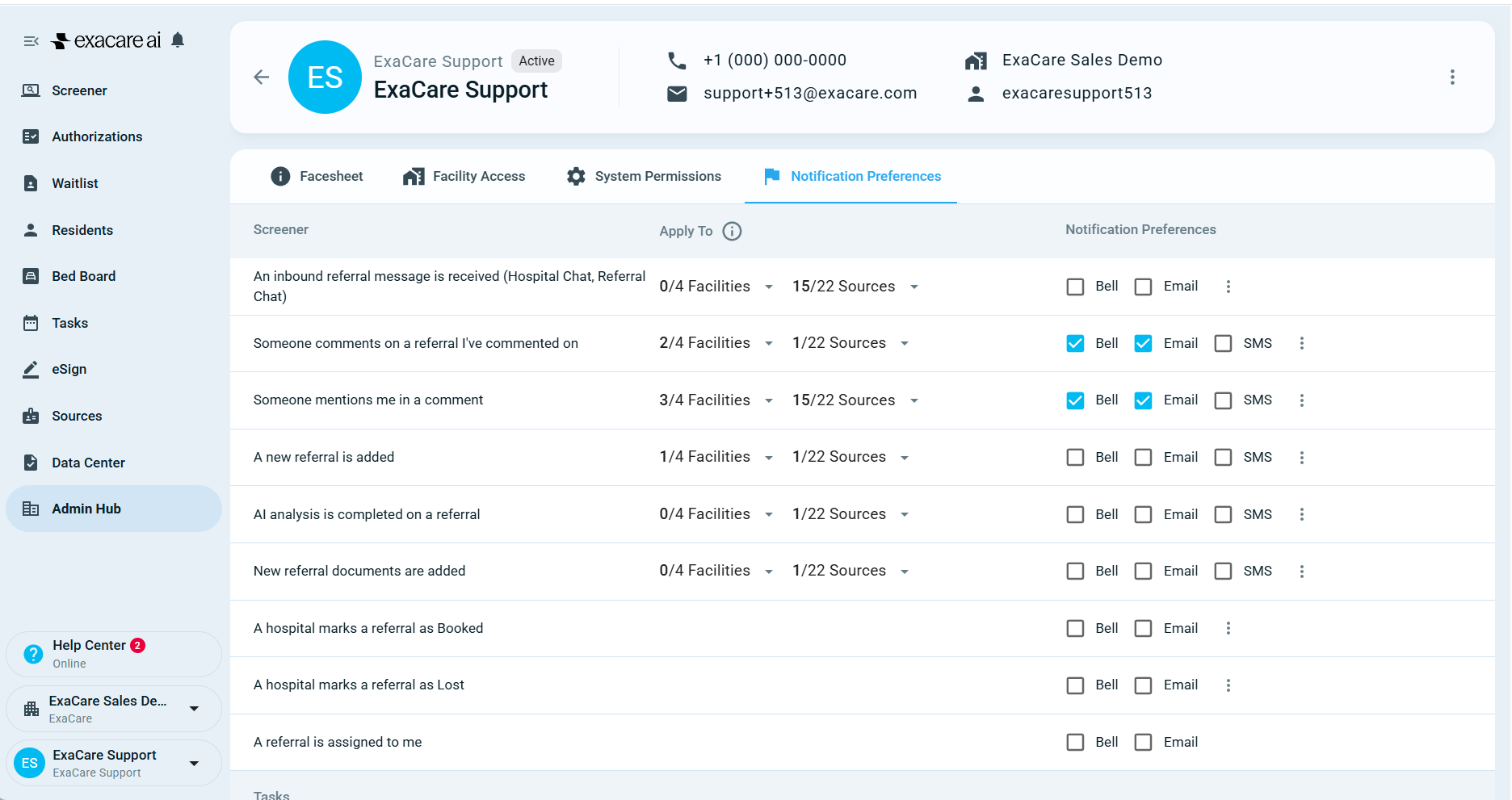1512x800 pixels.
Task: Open Data Center in the sidebar
Action: click(114, 463)
